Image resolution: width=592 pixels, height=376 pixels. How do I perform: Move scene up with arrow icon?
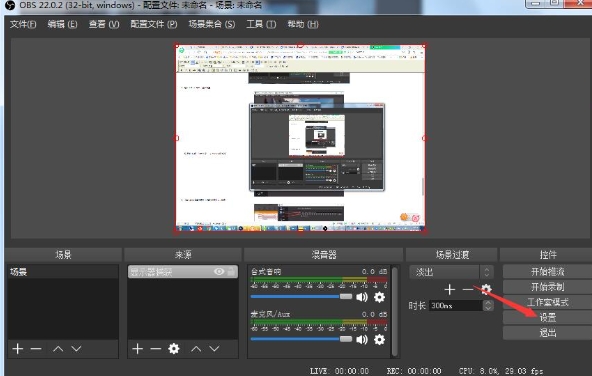tap(58, 349)
